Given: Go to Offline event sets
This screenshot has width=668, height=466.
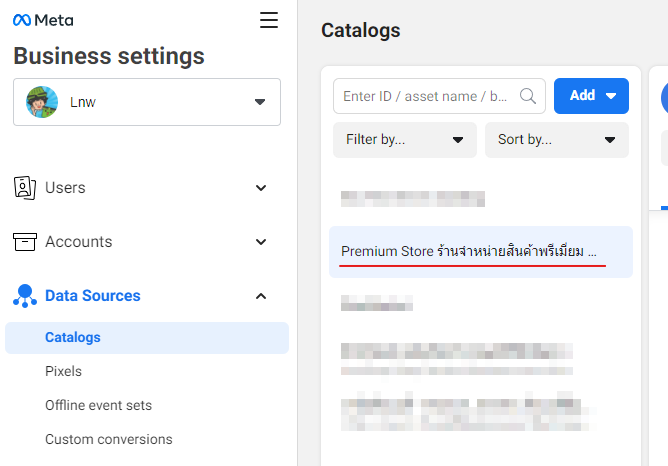Looking at the screenshot, I should pyautogui.click(x=98, y=406).
